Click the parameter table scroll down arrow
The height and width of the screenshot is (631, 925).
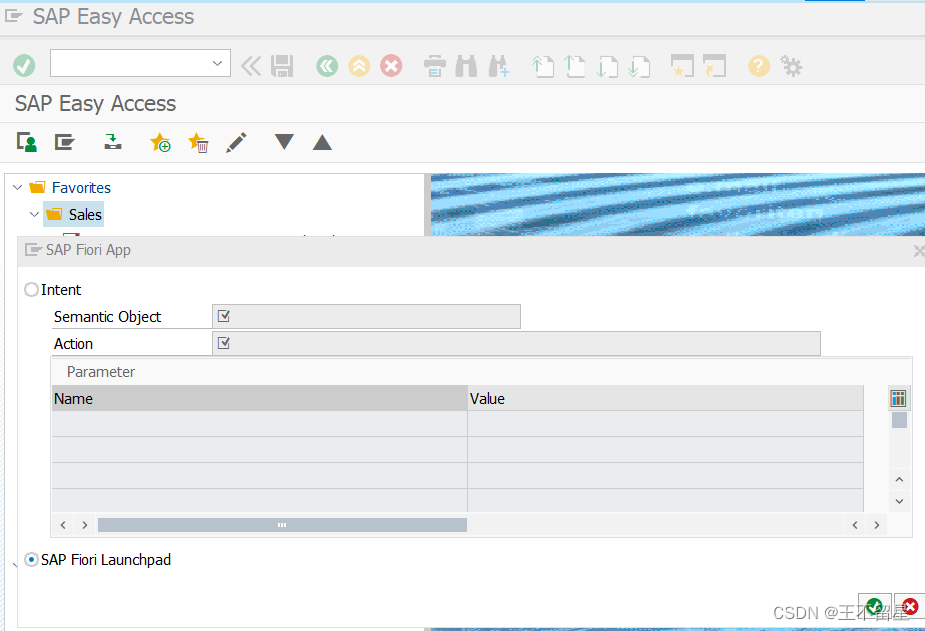pos(899,501)
